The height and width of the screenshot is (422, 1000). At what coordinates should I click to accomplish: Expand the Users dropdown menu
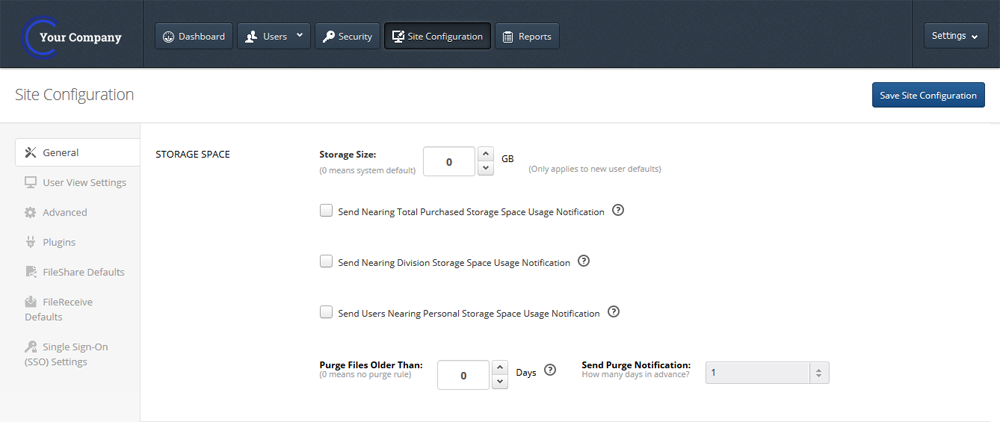tap(274, 36)
